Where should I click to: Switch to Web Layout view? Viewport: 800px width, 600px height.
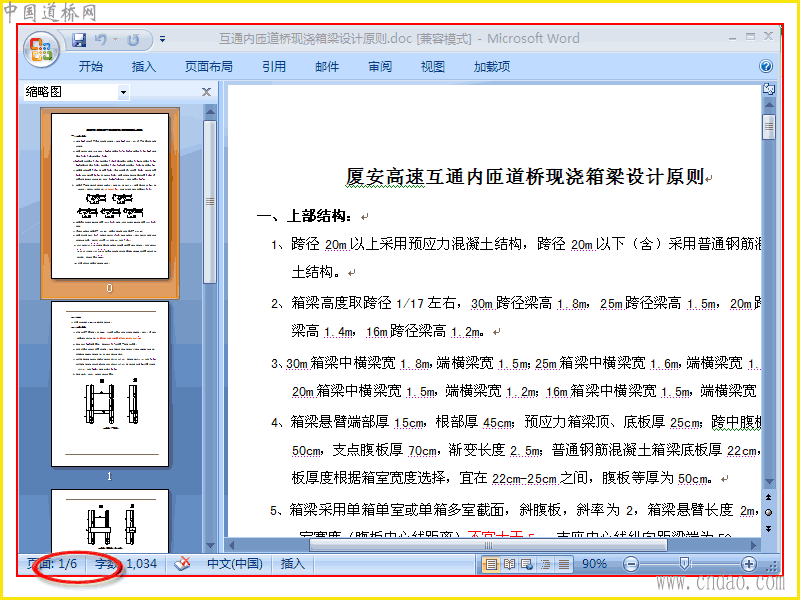527,564
